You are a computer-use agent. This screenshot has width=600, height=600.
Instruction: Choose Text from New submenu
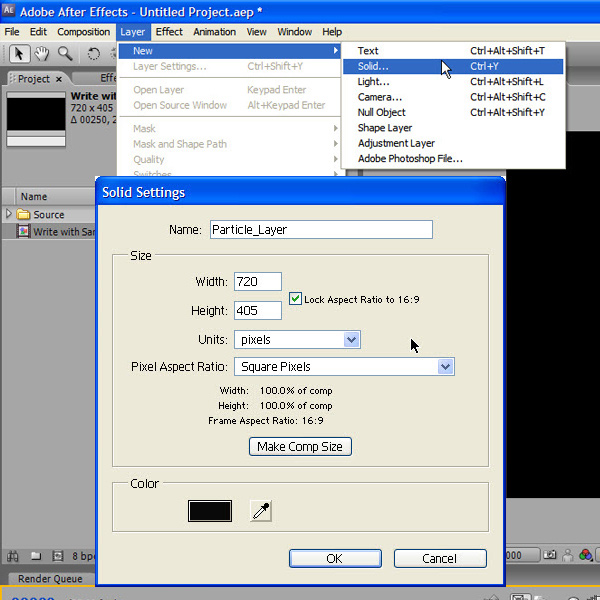453,51
